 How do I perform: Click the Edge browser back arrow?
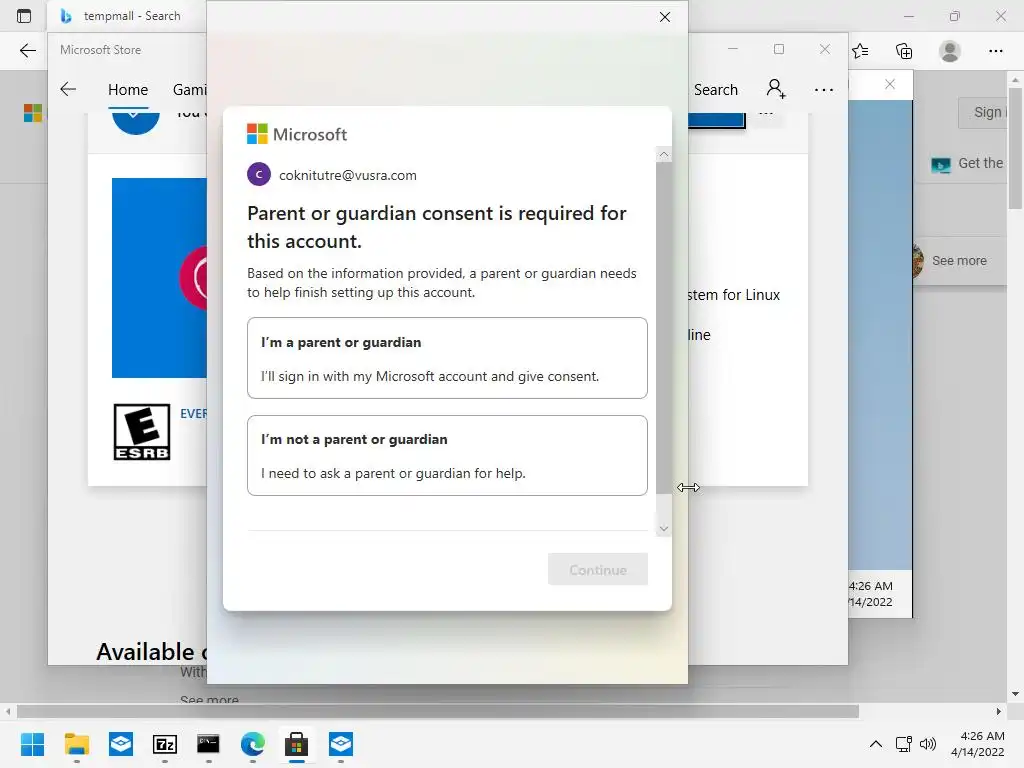pyautogui.click(x=27, y=51)
